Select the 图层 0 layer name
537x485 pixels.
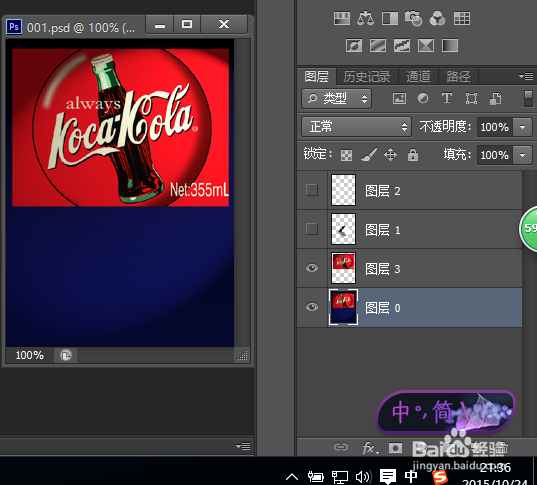(383, 308)
